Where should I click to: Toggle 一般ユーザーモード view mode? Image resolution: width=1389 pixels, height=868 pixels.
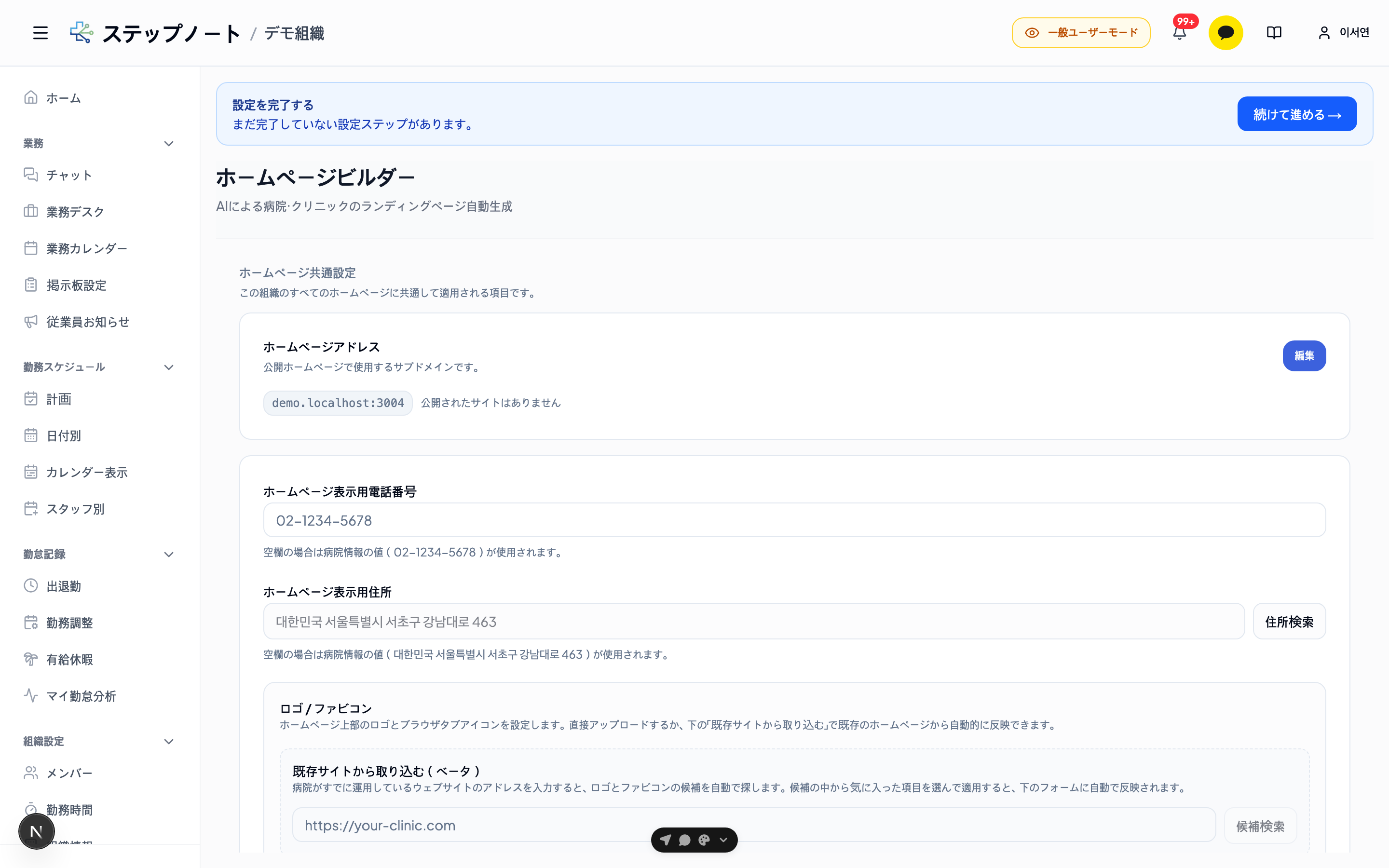tap(1081, 33)
